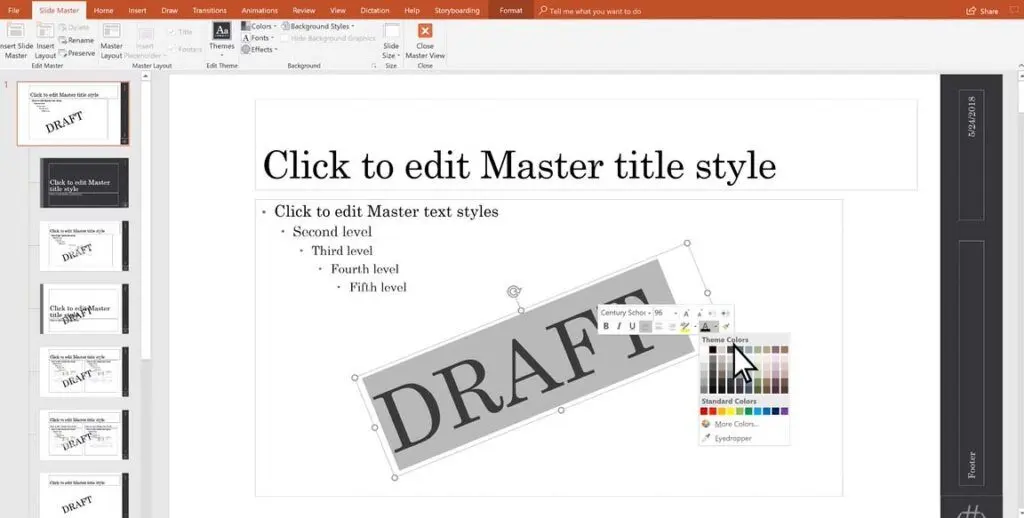Click the 'Second level' text line
Viewport: 1024px width, 518px height.
coord(332,232)
